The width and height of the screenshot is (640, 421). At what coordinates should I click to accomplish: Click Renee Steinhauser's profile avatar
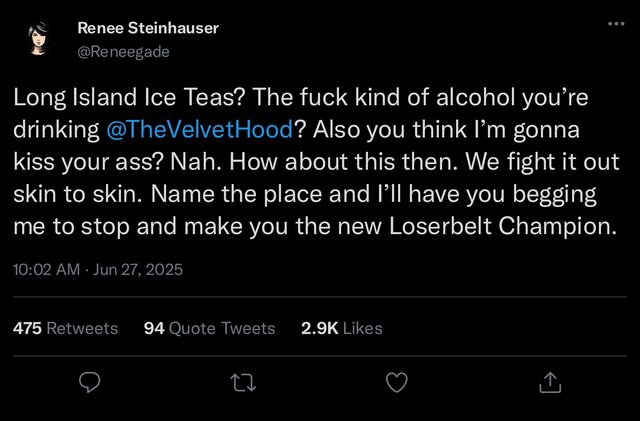[41, 37]
